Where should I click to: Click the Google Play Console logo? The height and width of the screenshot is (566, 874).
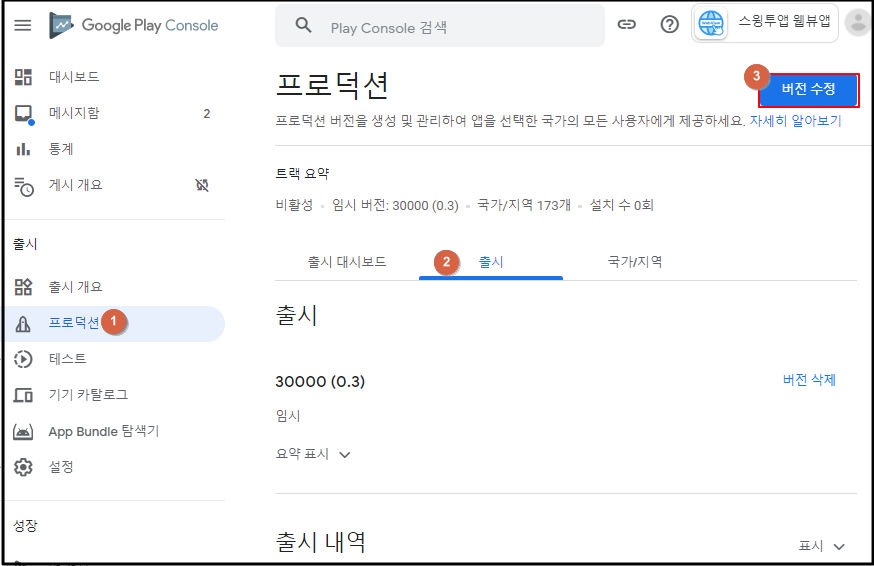(134, 25)
